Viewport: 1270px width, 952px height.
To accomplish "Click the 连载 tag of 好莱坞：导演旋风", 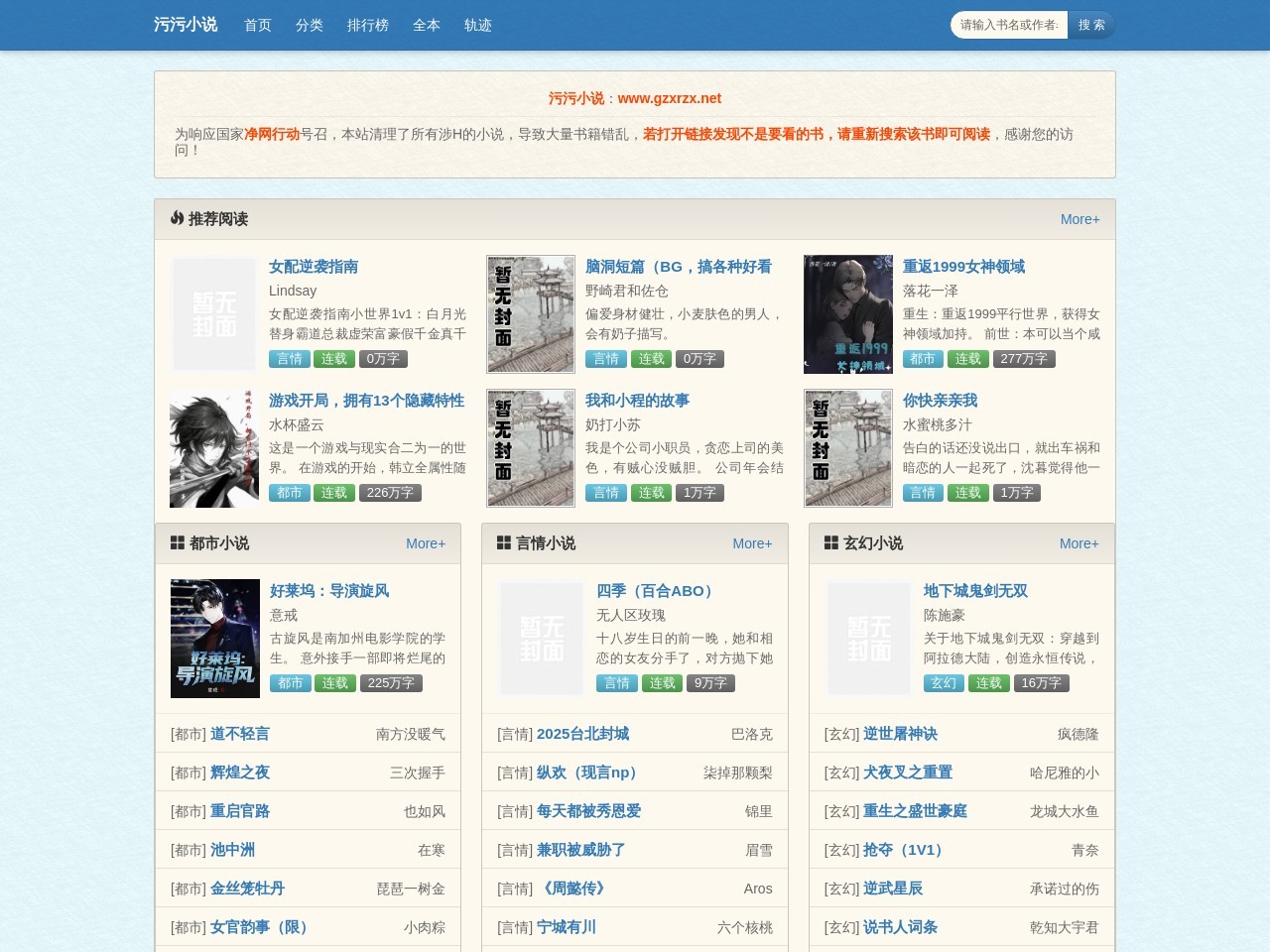I will pyautogui.click(x=334, y=683).
